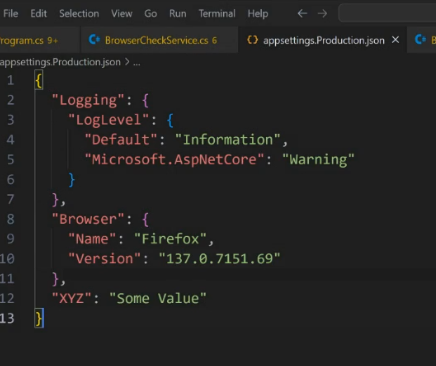Open the Help menu

tap(258, 14)
